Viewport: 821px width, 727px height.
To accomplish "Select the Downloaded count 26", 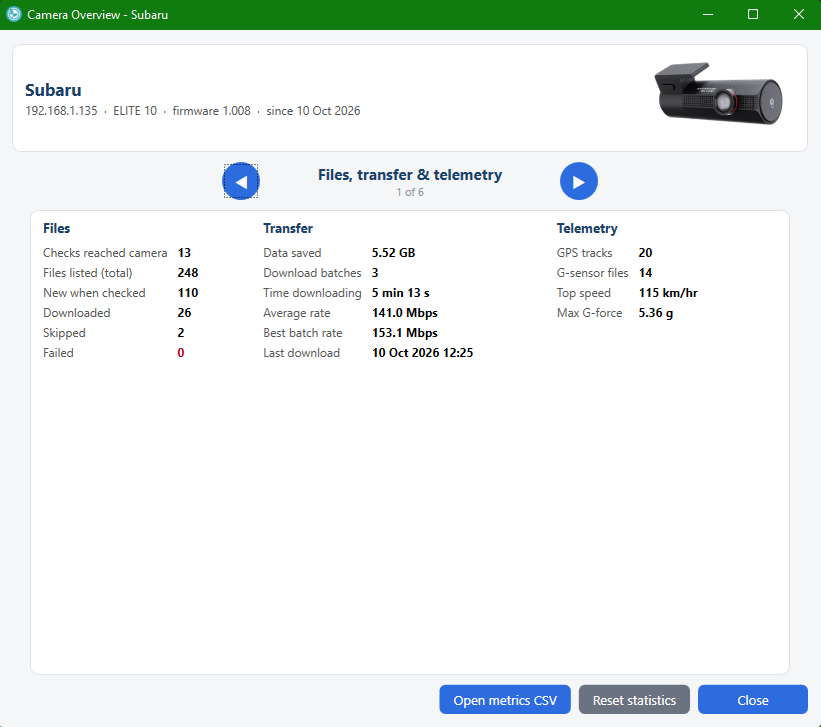I will pos(184,313).
